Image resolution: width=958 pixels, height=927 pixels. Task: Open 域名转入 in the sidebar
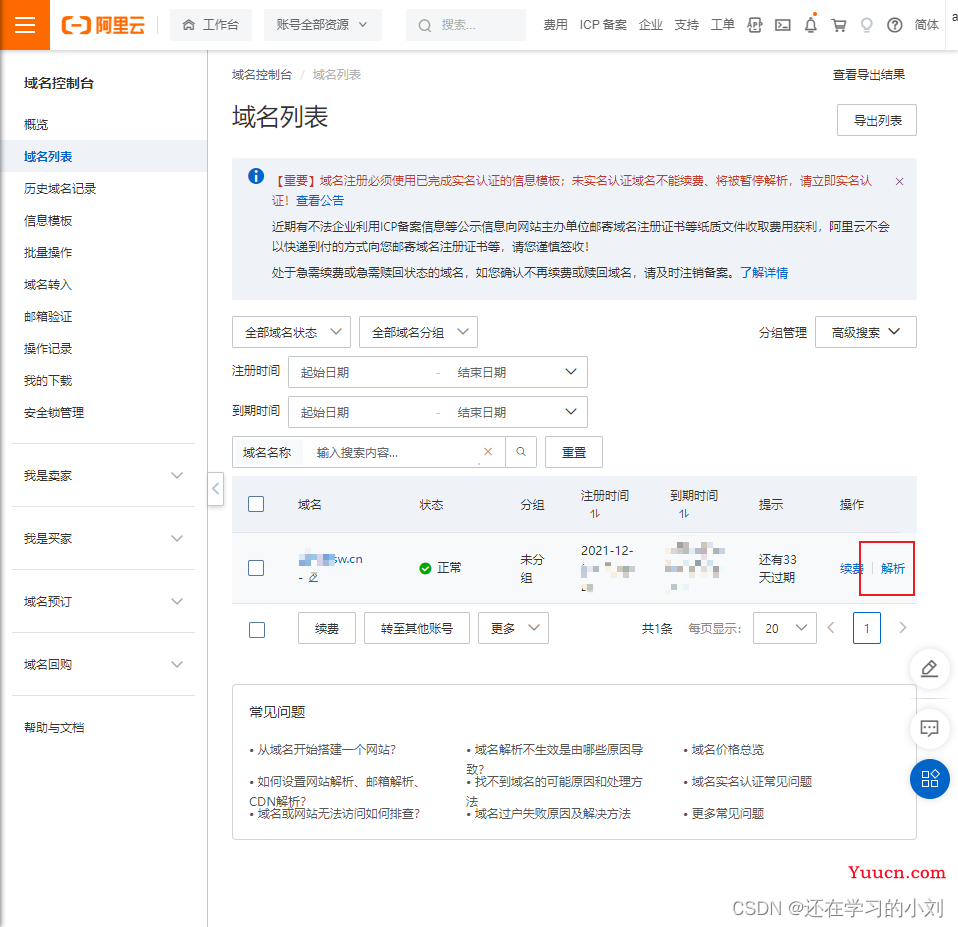48,285
